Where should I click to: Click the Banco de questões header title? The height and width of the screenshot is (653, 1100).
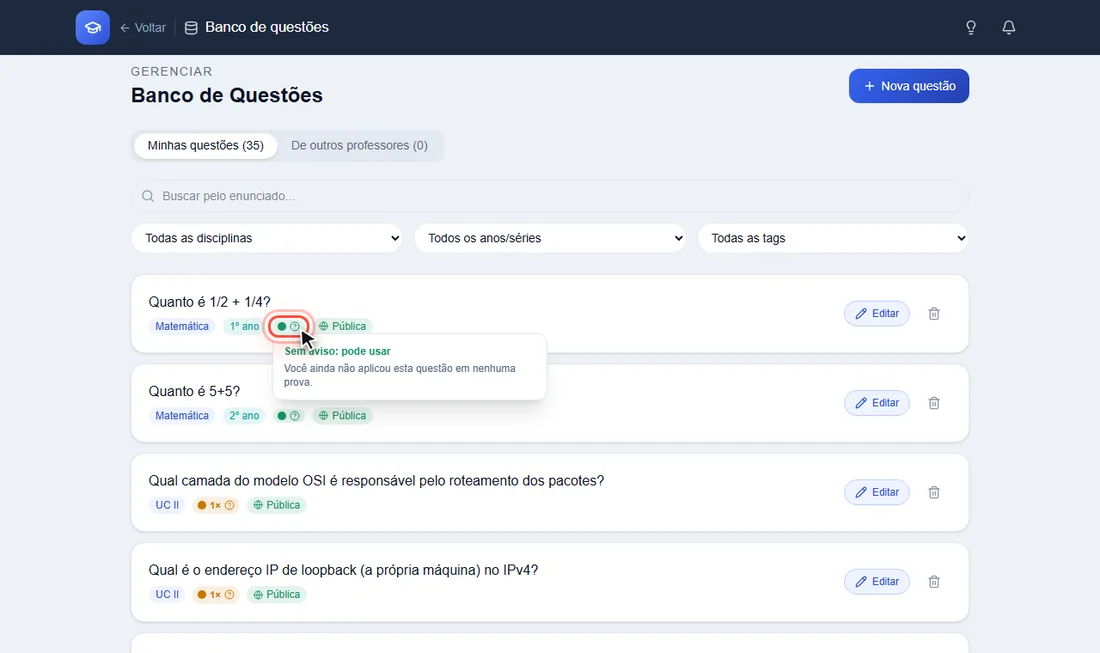[267, 27]
